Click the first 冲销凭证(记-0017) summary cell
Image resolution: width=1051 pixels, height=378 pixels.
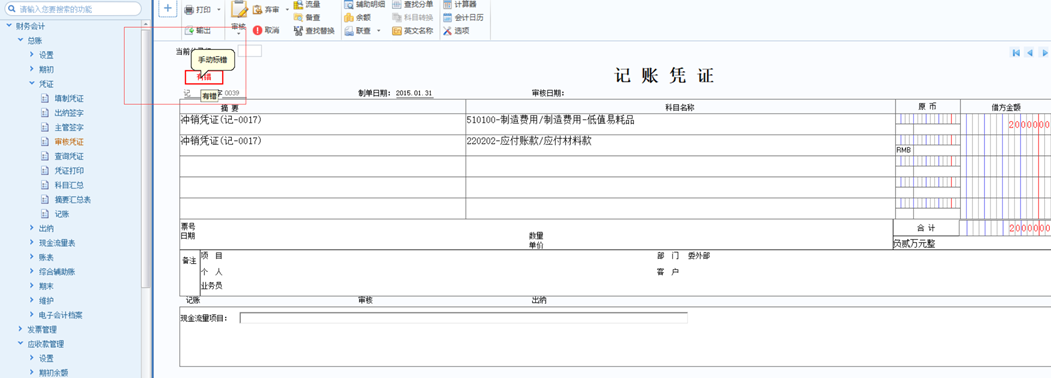(322, 124)
